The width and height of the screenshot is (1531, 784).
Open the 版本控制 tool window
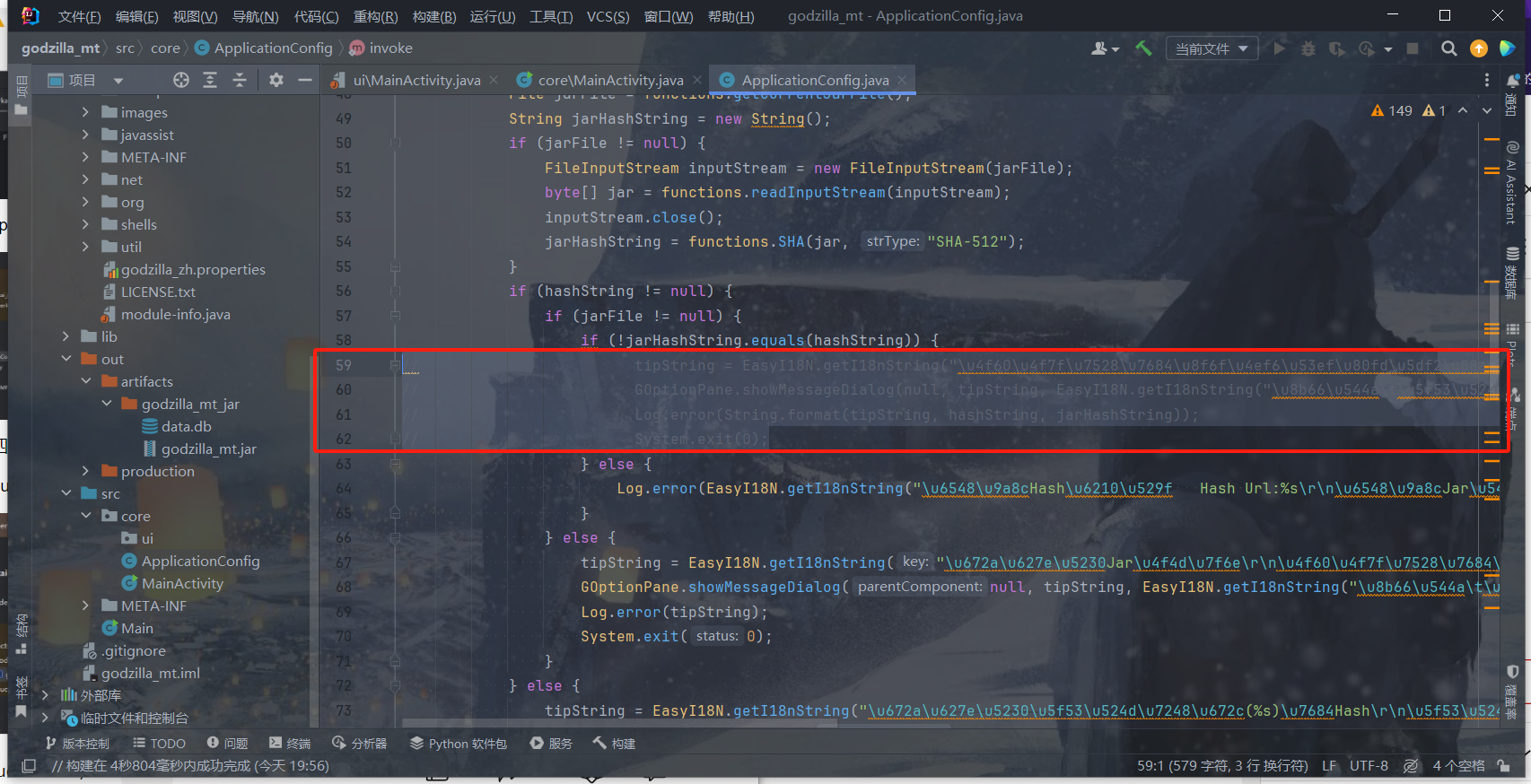(77, 744)
